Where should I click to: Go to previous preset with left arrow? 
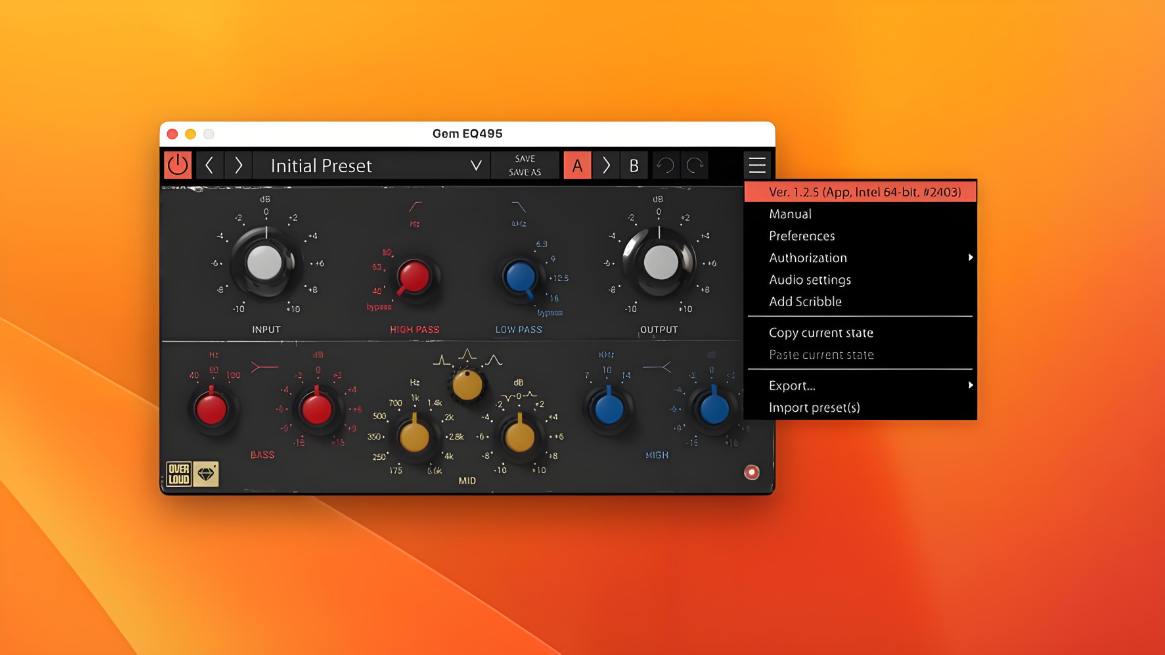click(210, 165)
